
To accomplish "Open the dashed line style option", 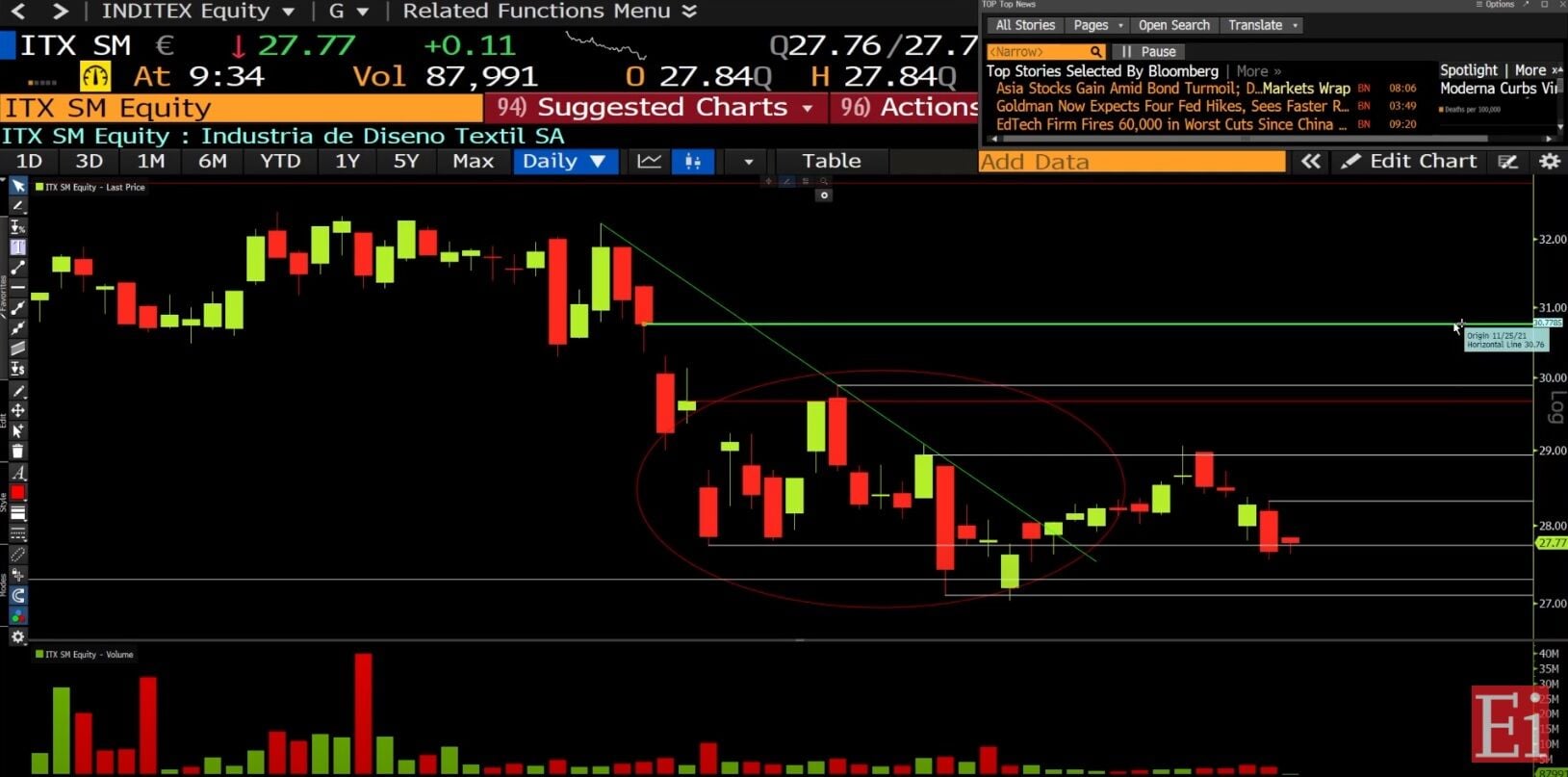I will 17,533.
